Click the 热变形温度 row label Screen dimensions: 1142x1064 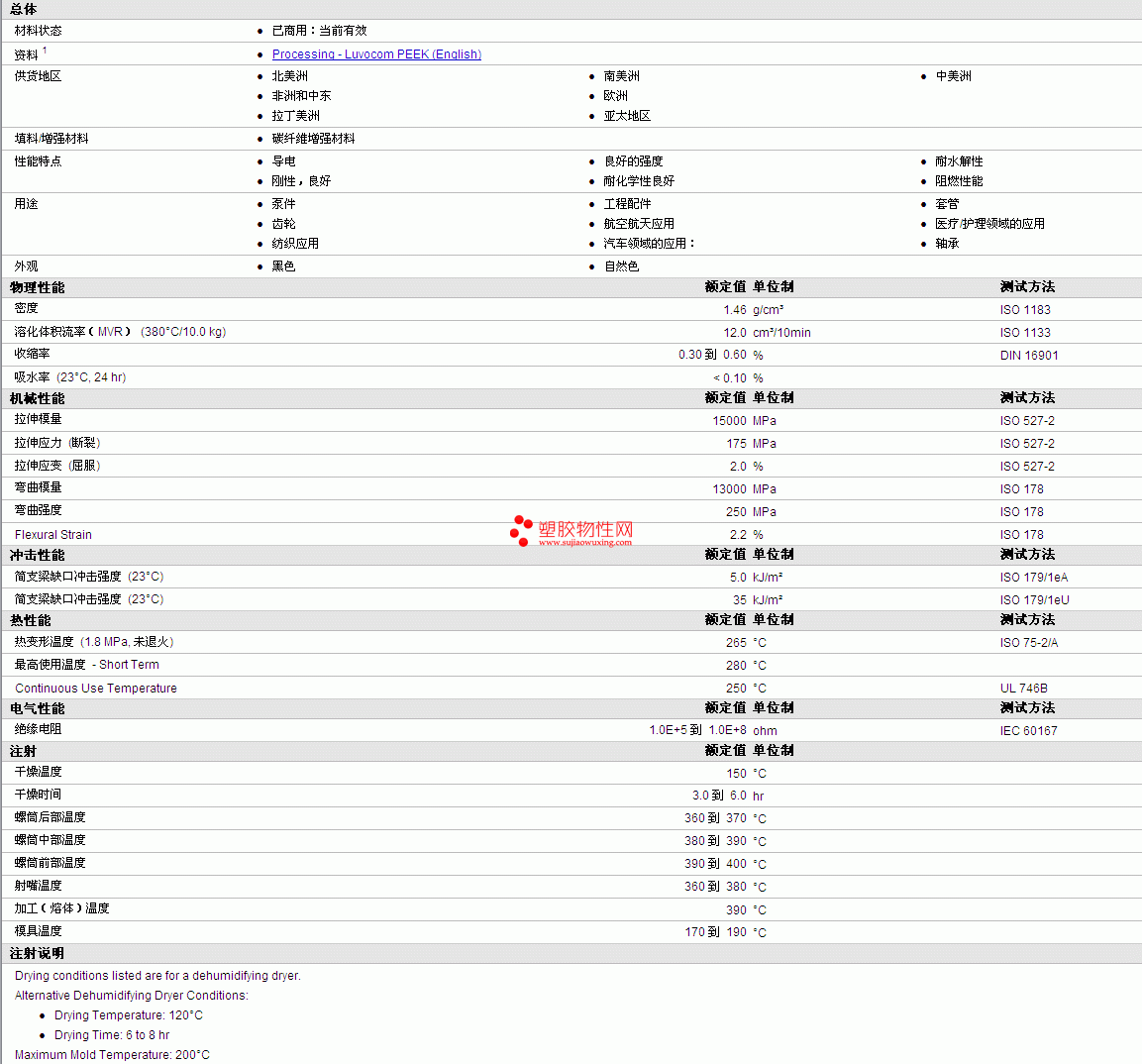click(94, 642)
